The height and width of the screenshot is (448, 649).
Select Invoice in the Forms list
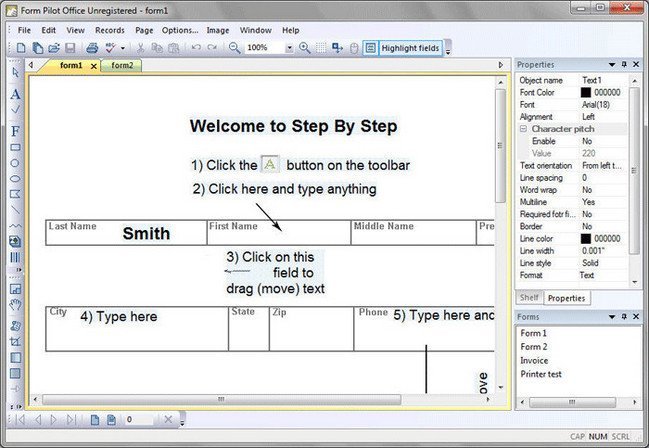pyautogui.click(x=534, y=361)
